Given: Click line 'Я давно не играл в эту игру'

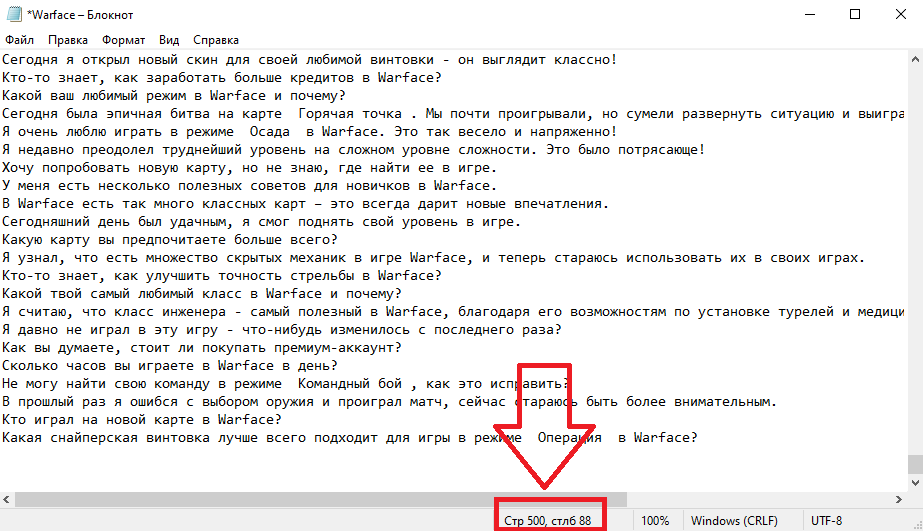Looking at the screenshot, I should [281, 330].
